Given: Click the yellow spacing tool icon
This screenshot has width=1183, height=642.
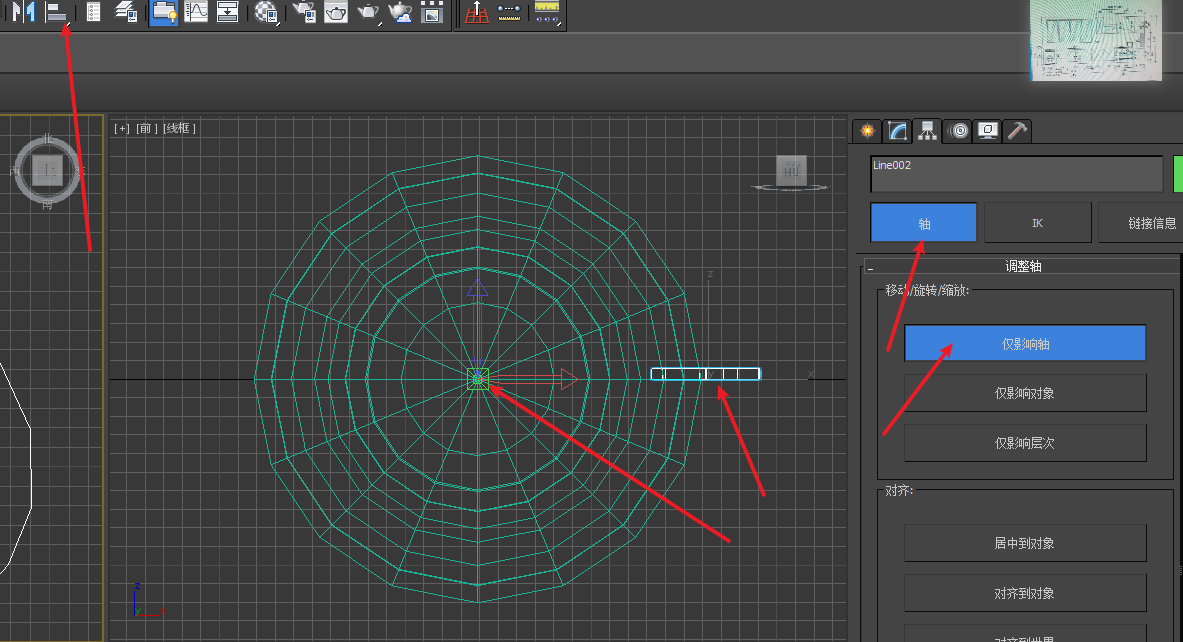Looking at the screenshot, I should pos(547,12).
